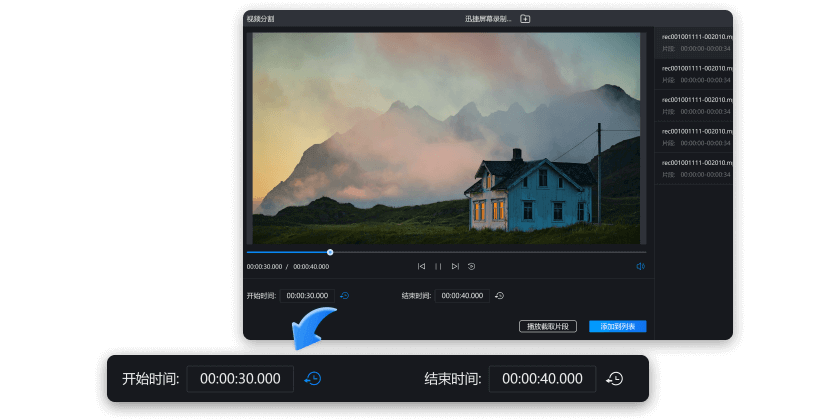Click the blue house video preview

[x=443, y=138]
